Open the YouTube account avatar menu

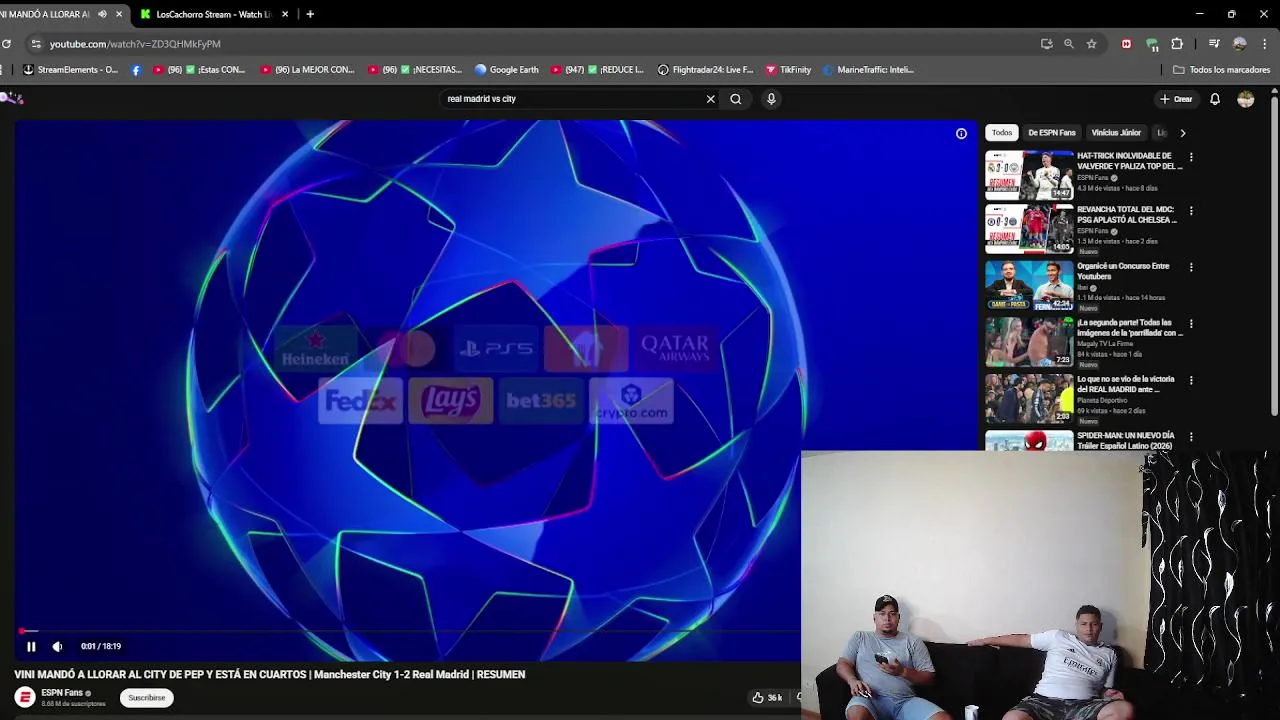(x=1246, y=99)
